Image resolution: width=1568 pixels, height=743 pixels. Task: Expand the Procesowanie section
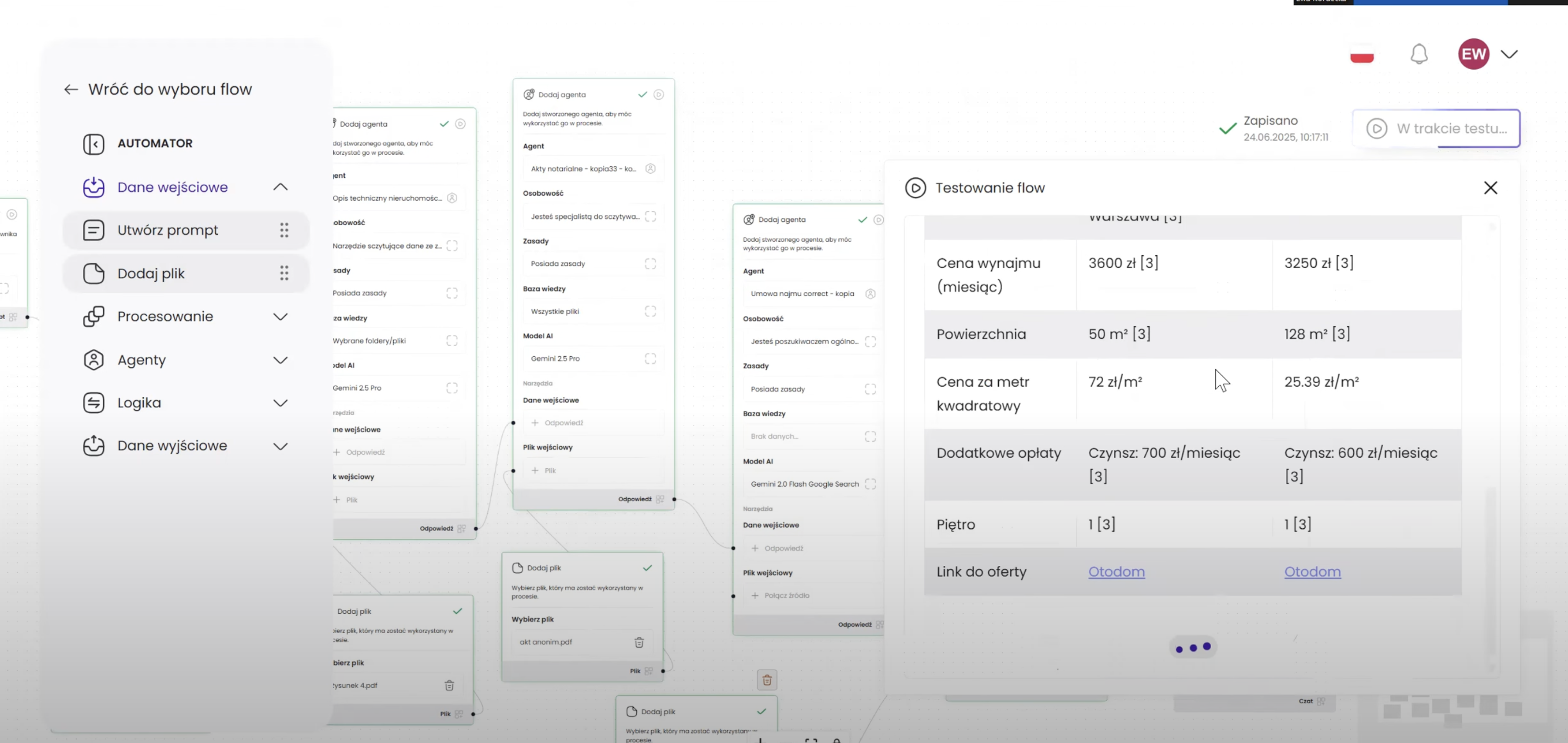coord(280,317)
